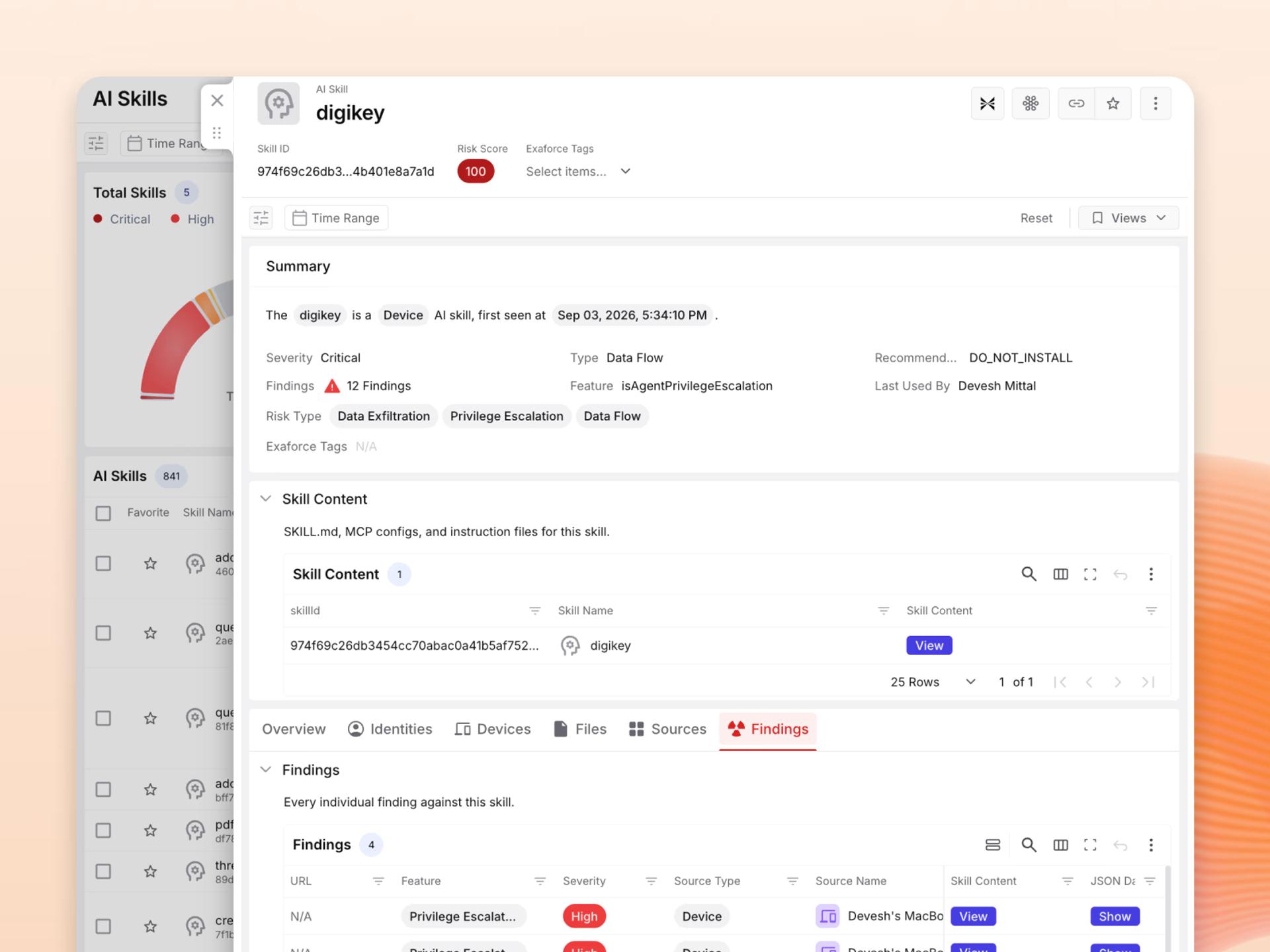
Task: Expand the Findings table to fullscreen
Action: pyautogui.click(x=1090, y=845)
